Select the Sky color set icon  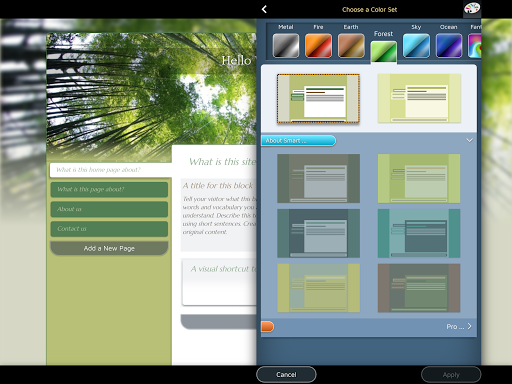416,46
